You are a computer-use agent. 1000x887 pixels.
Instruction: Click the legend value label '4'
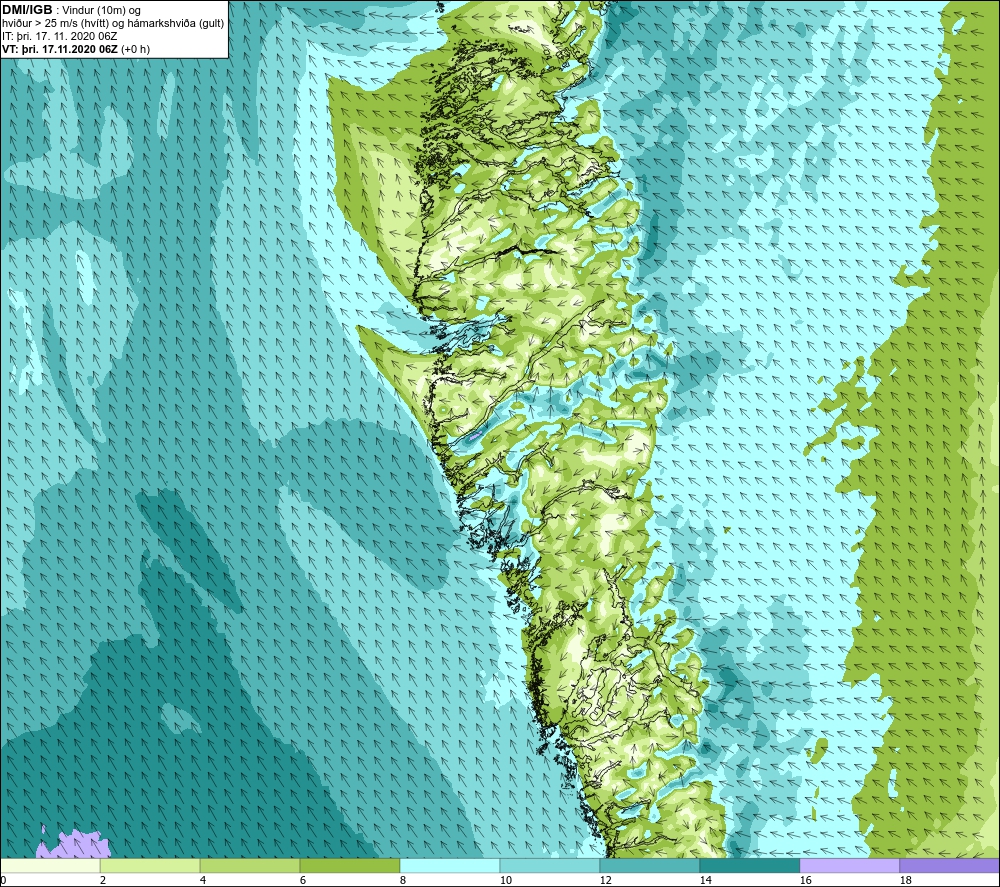coord(203,880)
